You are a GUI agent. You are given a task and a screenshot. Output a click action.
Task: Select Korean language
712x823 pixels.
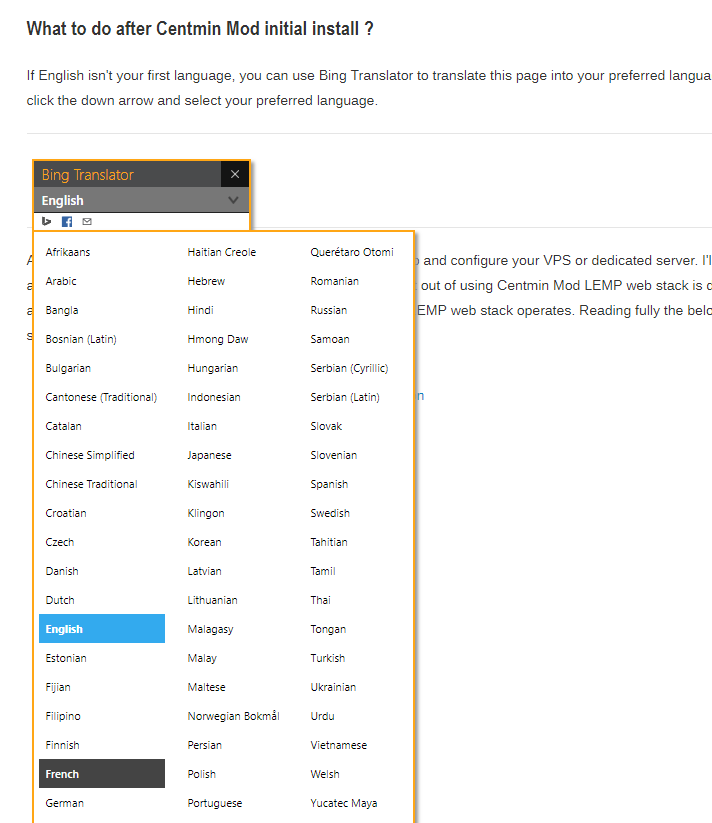204,542
